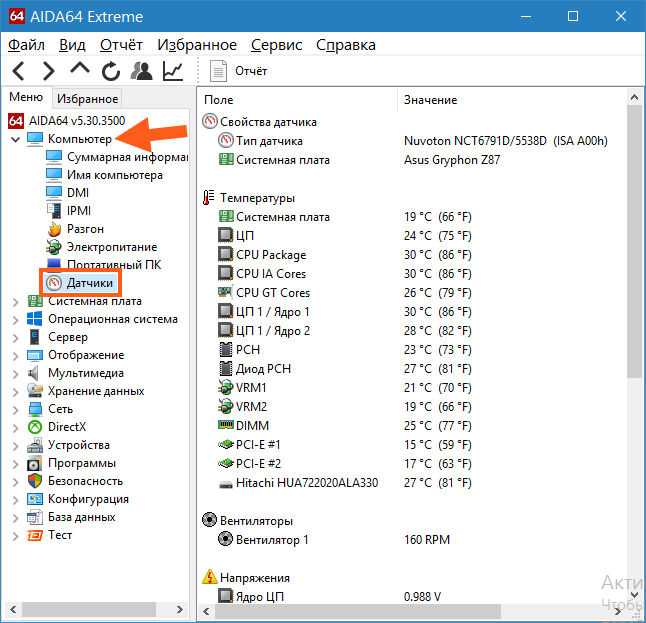Screen dimensions: 646x623
Task: Click the up-level arrow toolbar button
Action: point(80,68)
